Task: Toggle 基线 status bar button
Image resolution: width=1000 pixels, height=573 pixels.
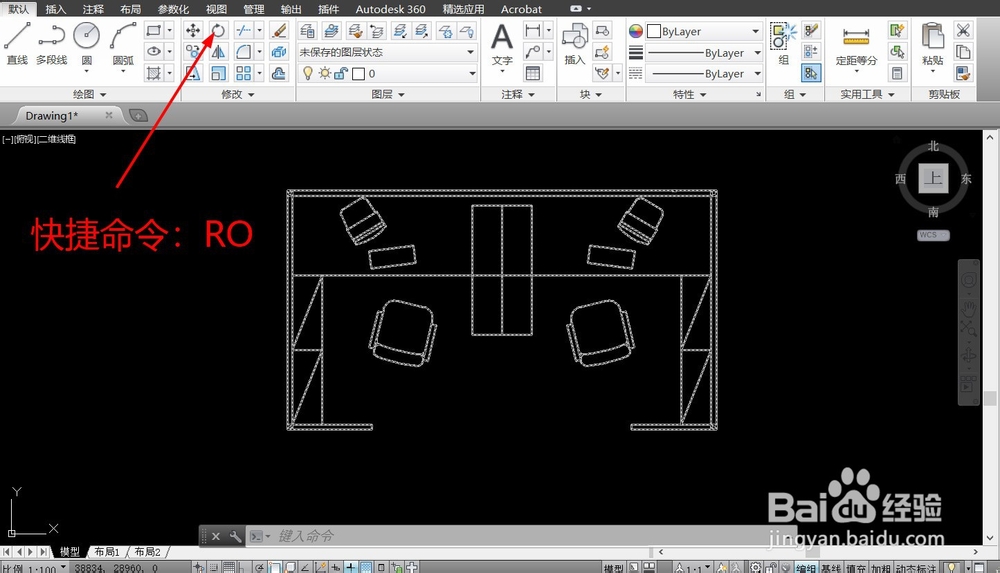Action: pos(831,568)
